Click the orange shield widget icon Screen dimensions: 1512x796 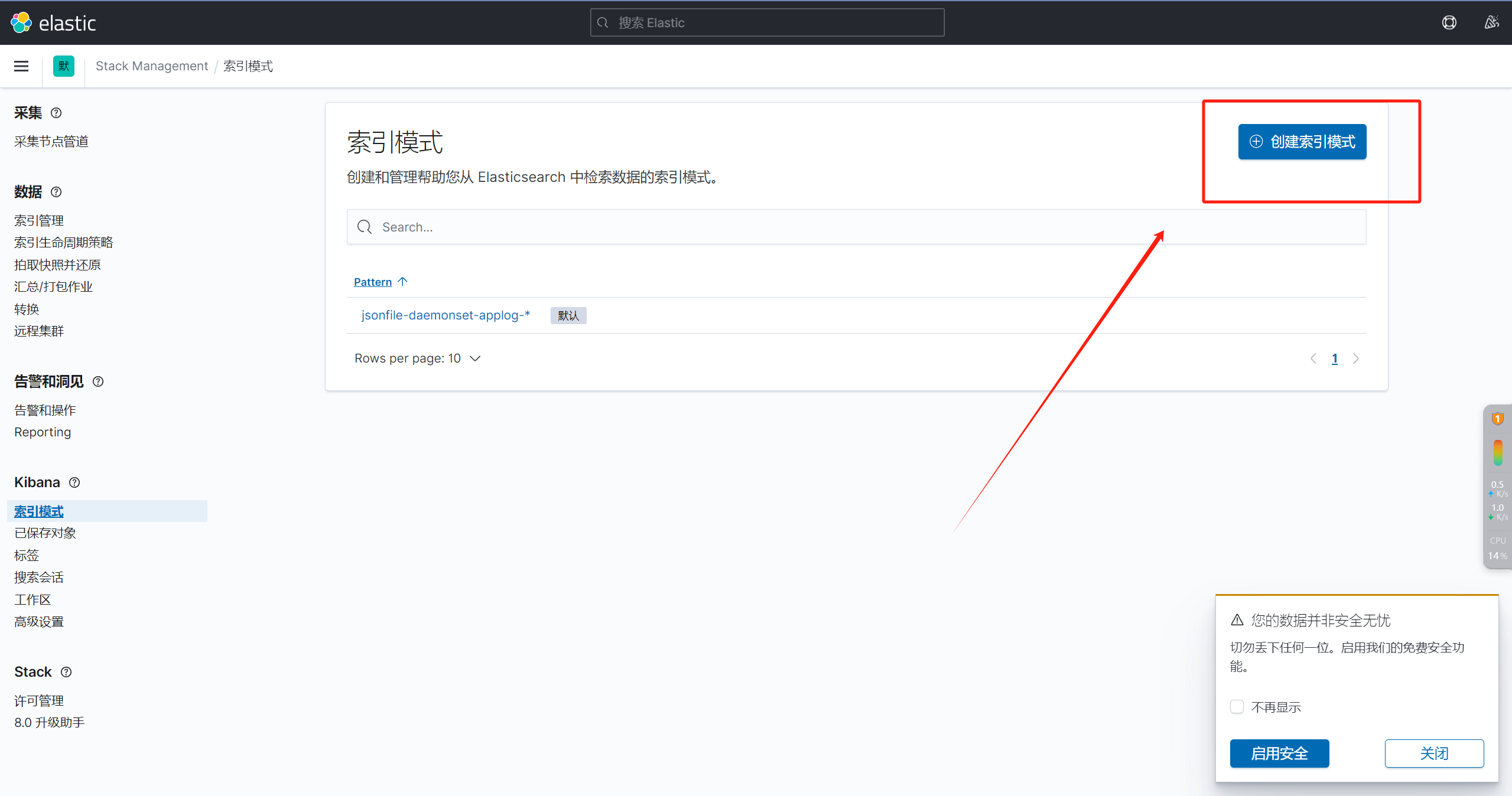pyautogui.click(x=1497, y=419)
